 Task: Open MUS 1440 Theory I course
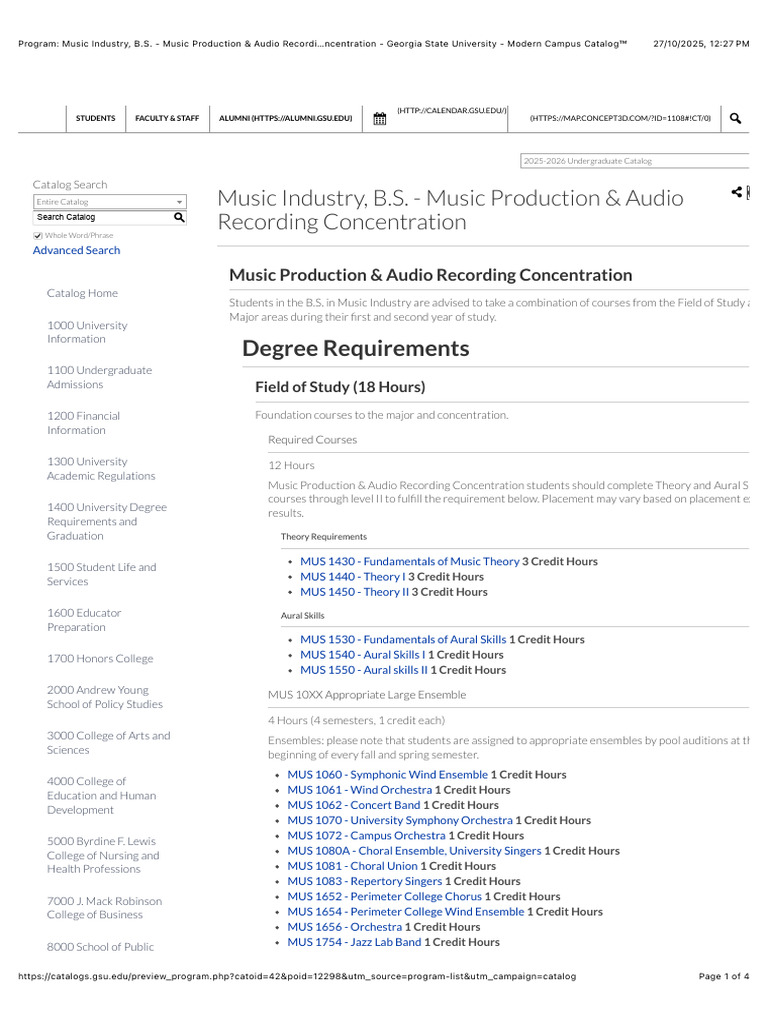coord(353,577)
